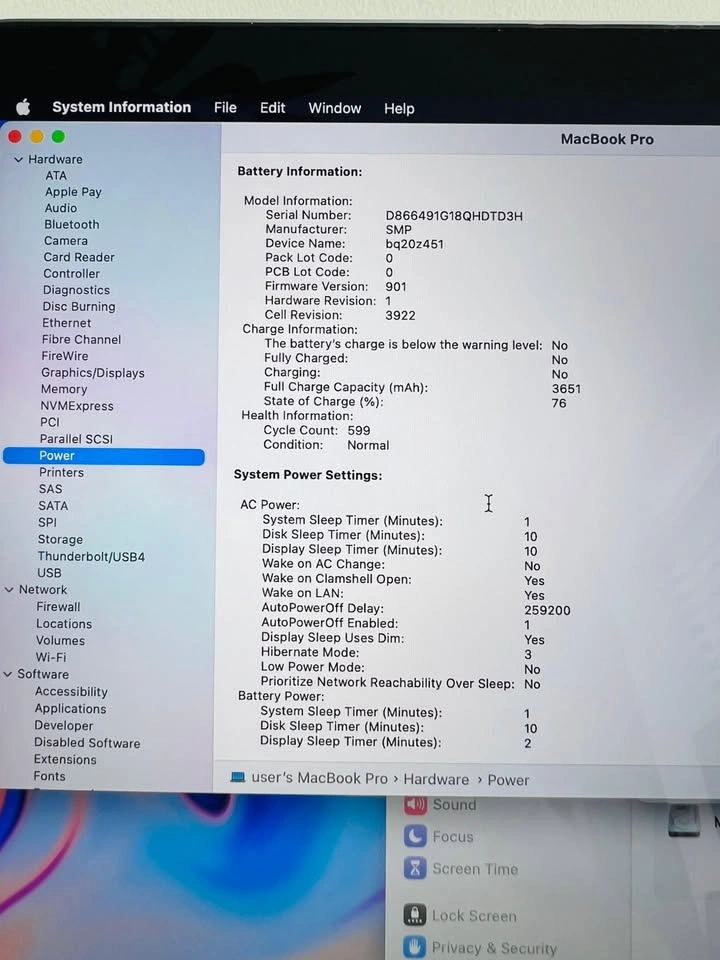Select Diagnostics in the sidebar
The height and width of the screenshot is (960, 720).
click(x=76, y=290)
